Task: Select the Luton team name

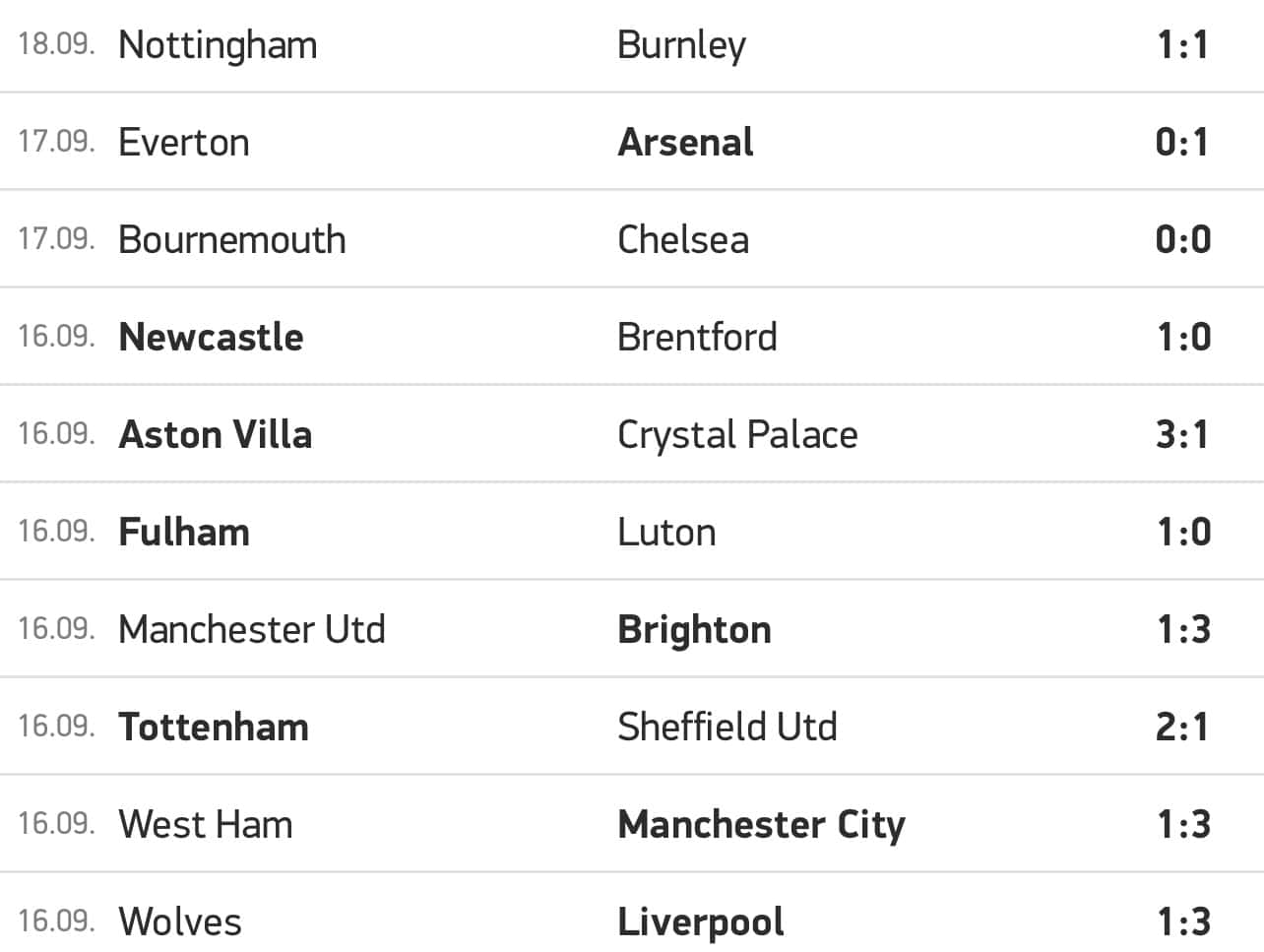Action: click(666, 533)
